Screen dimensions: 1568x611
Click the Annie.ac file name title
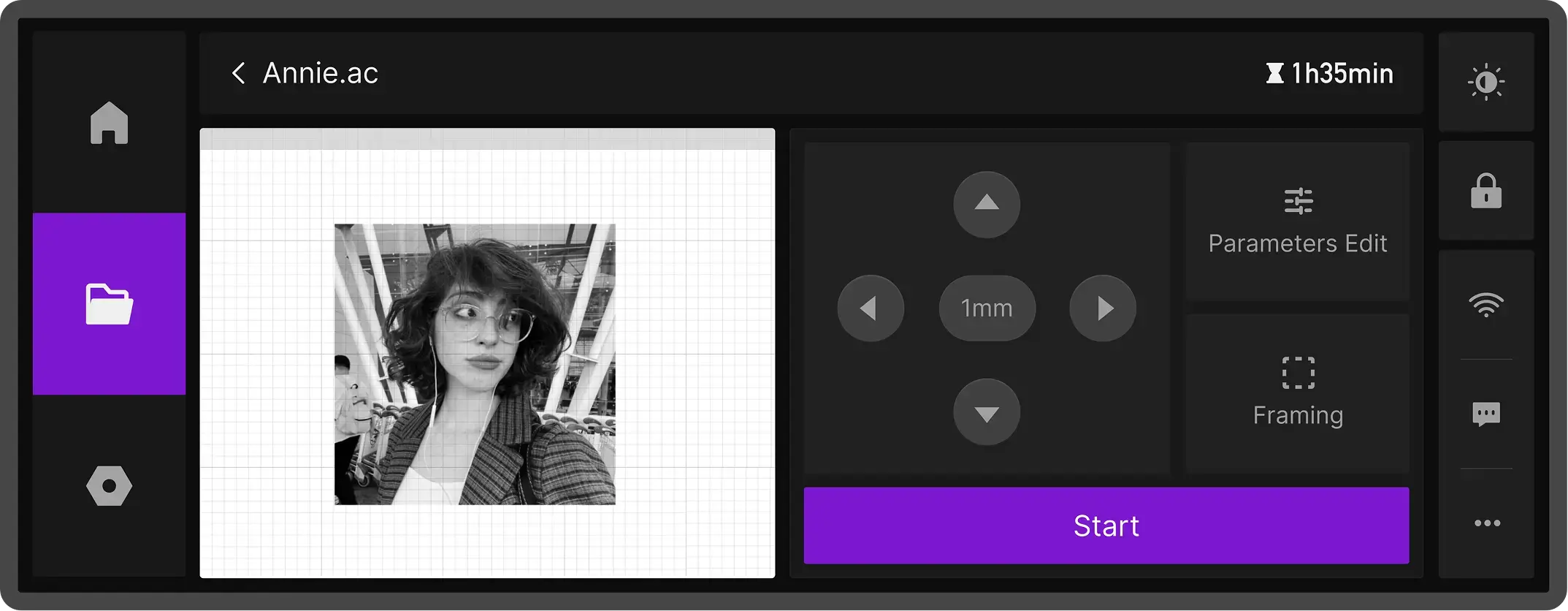(321, 73)
